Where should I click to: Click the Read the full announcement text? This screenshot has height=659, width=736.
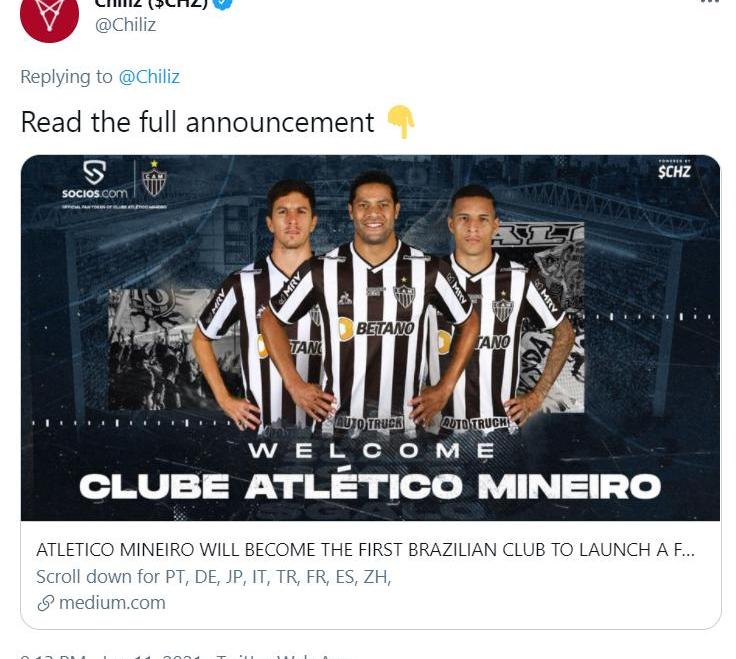click(x=197, y=123)
